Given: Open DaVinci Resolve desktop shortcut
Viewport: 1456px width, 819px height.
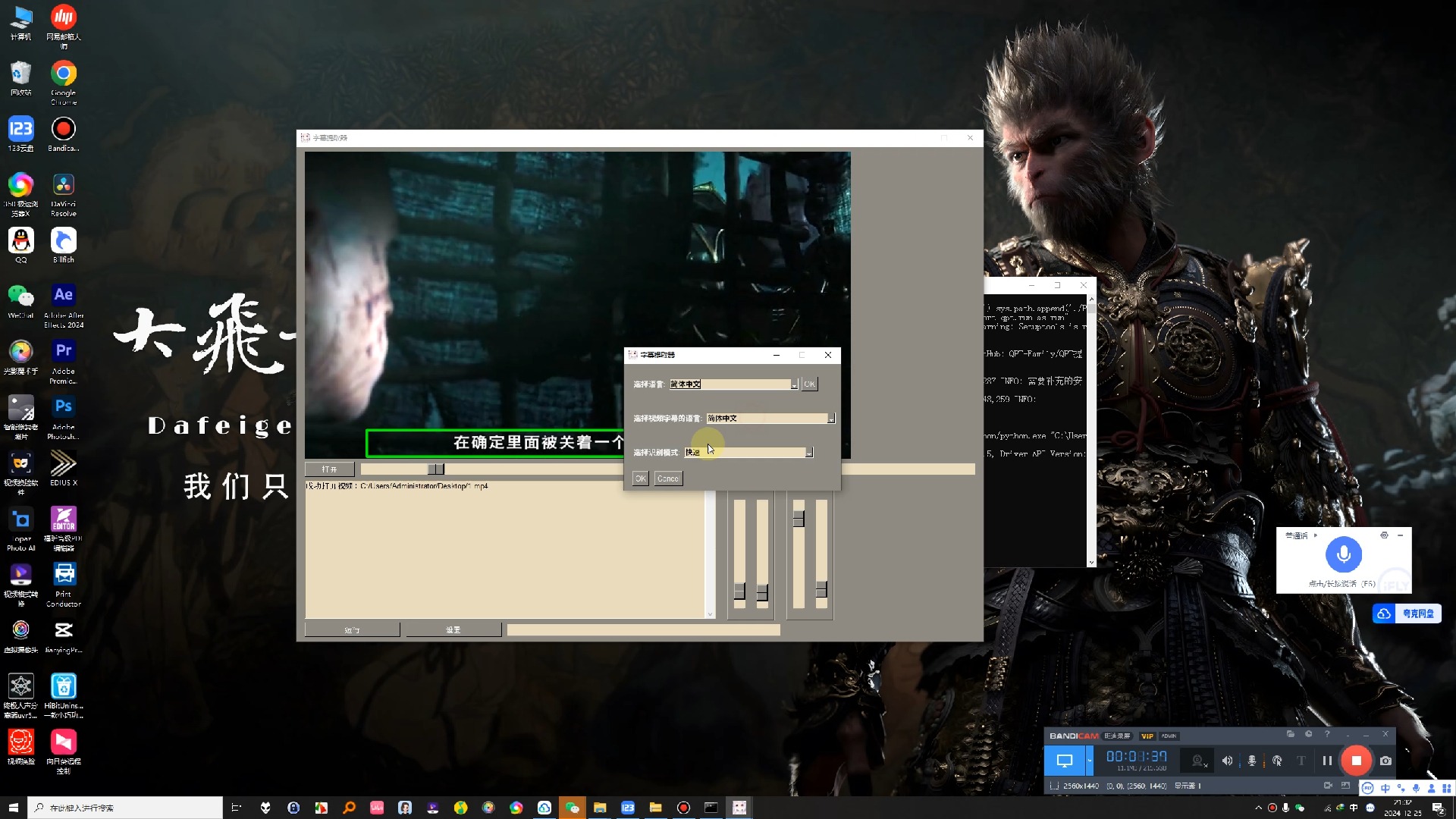Looking at the screenshot, I should click(x=64, y=186).
